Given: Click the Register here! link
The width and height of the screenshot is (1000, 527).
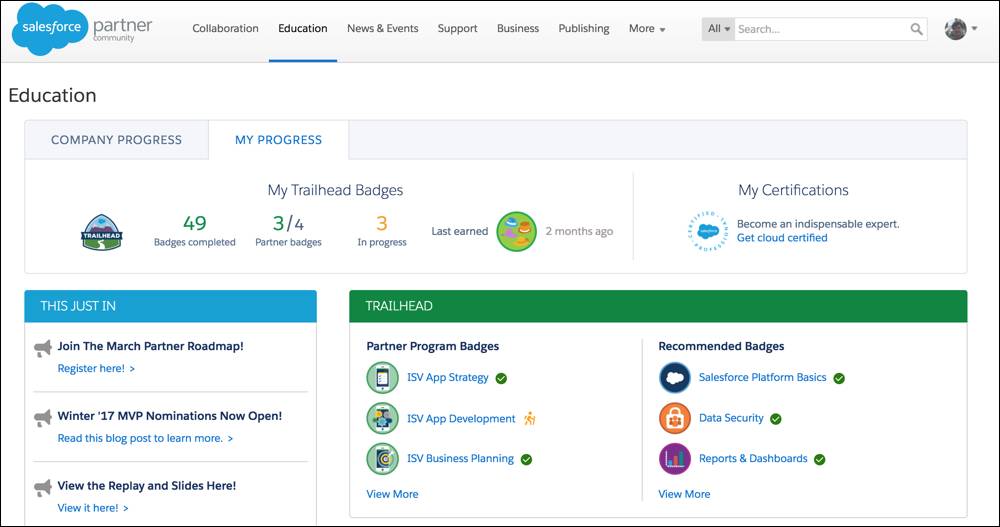Looking at the screenshot, I should (x=96, y=368).
